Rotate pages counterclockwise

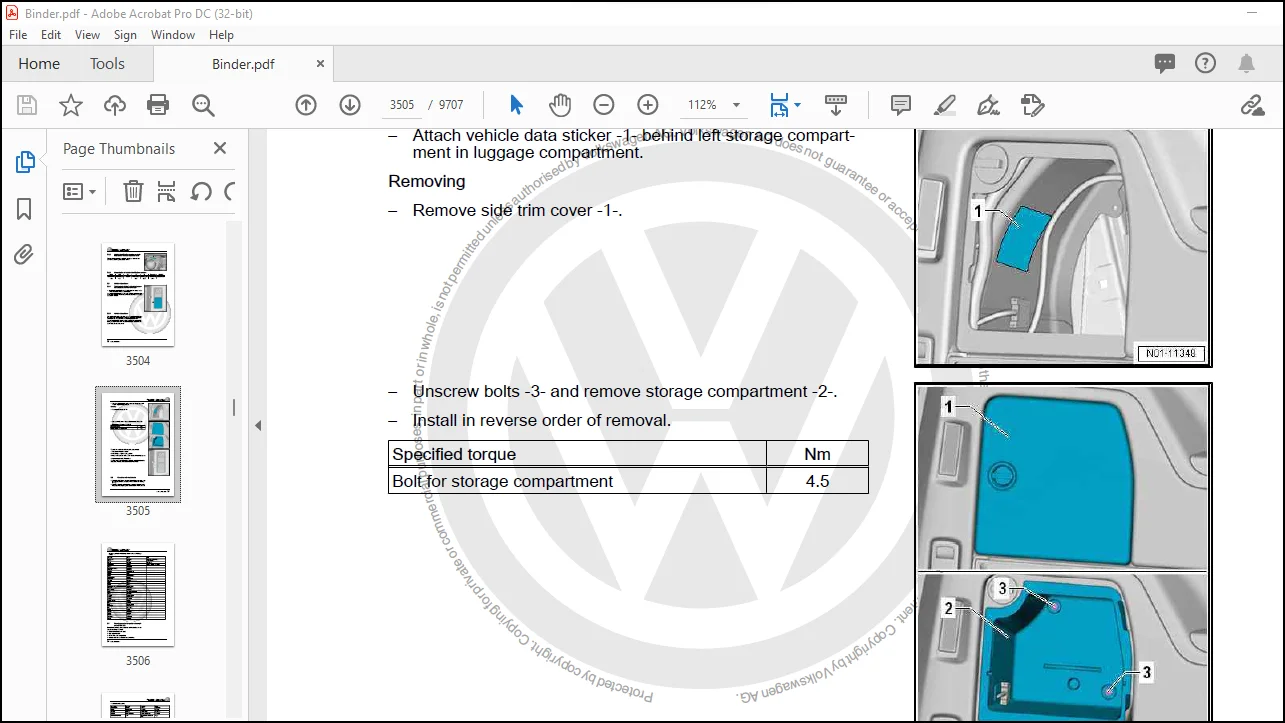201,191
